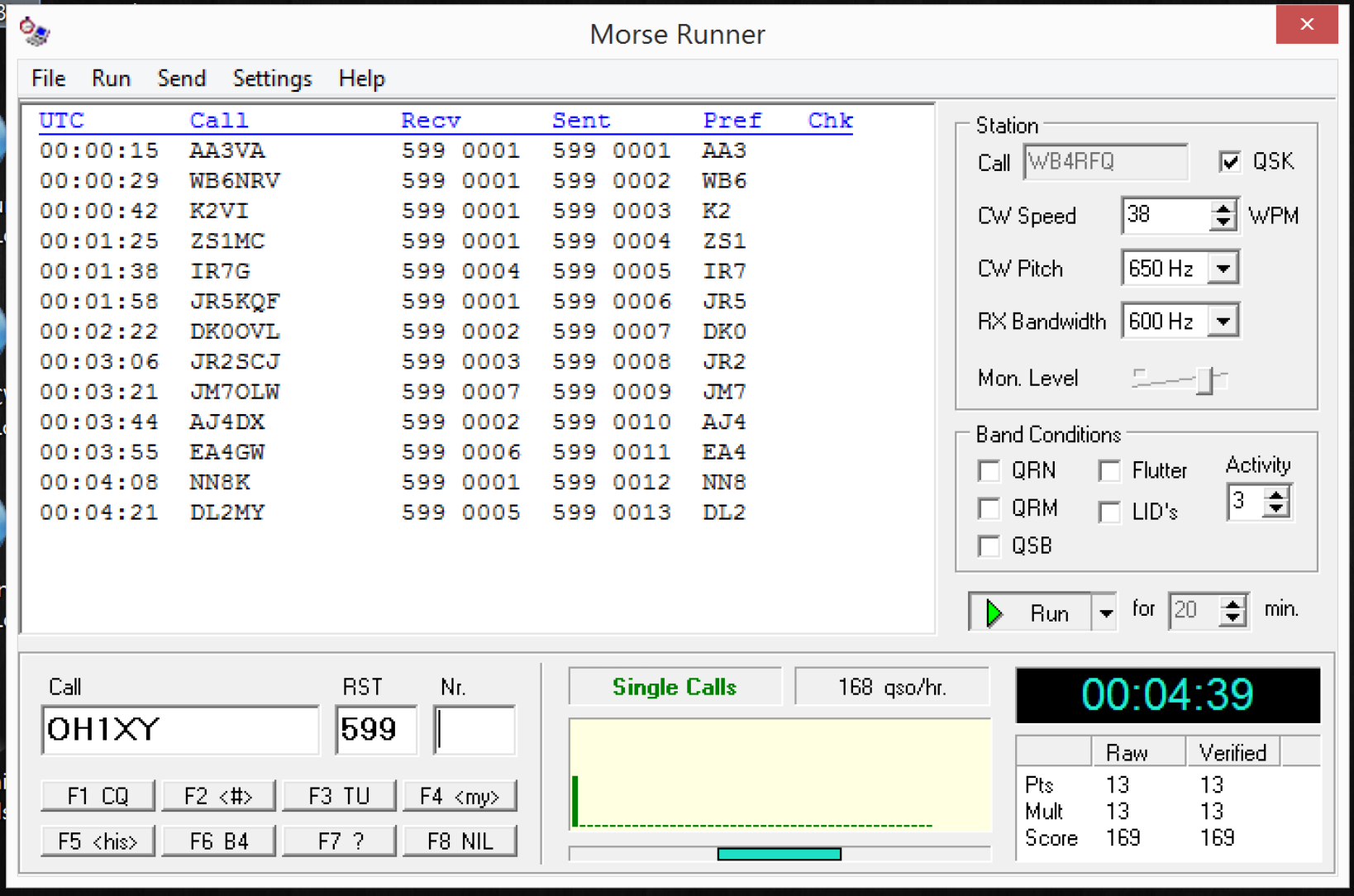
Task: Click the Verified score column header
Action: pos(1232,753)
